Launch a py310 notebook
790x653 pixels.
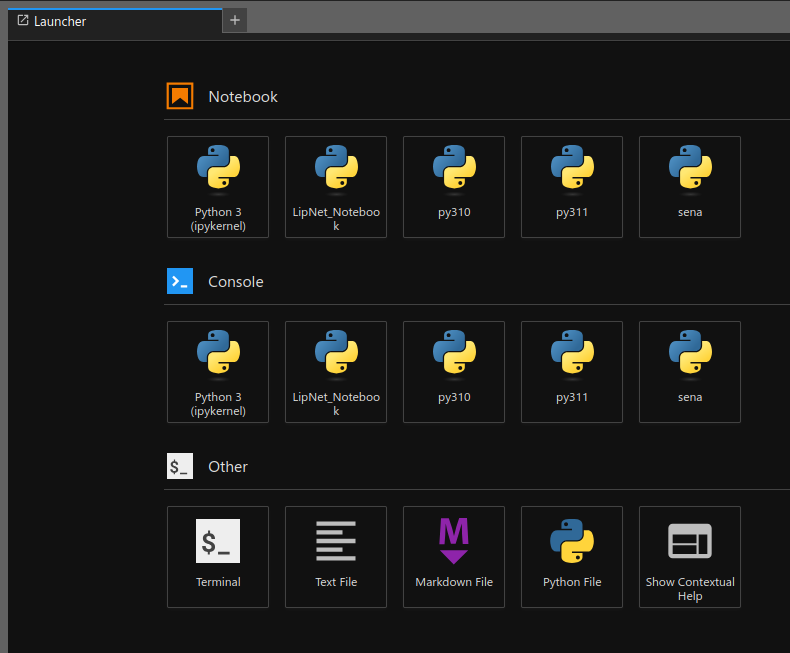pyautogui.click(x=454, y=187)
